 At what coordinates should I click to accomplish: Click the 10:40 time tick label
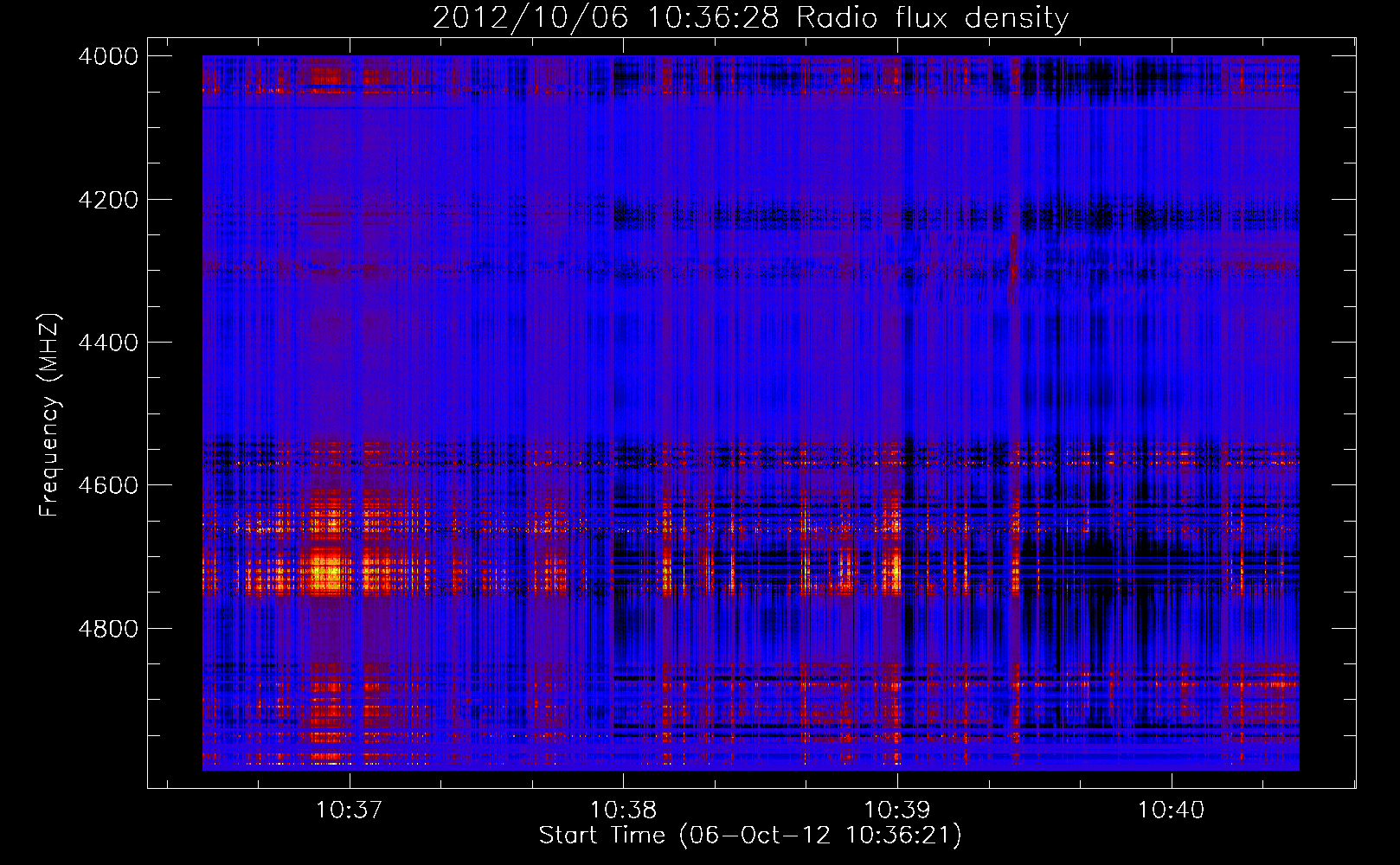(x=1171, y=811)
